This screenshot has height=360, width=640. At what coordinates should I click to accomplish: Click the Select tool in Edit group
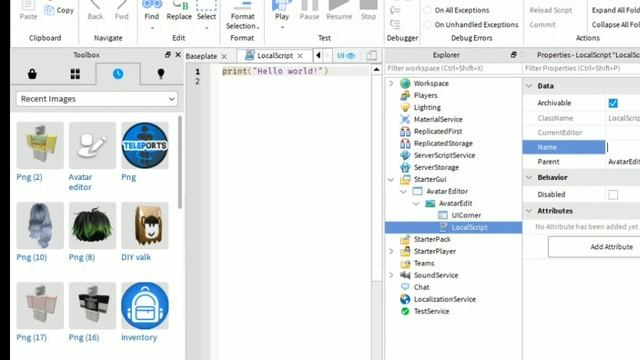coord(206,11)
